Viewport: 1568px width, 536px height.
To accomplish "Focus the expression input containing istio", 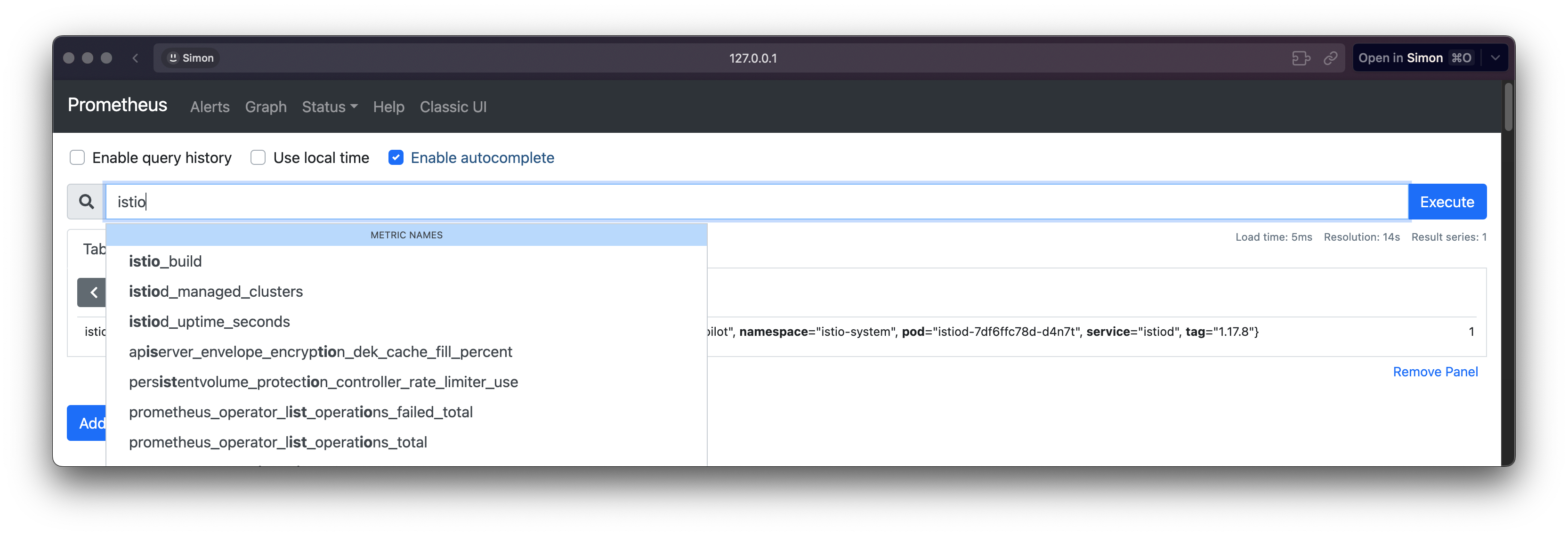I will tap(757, 202).
